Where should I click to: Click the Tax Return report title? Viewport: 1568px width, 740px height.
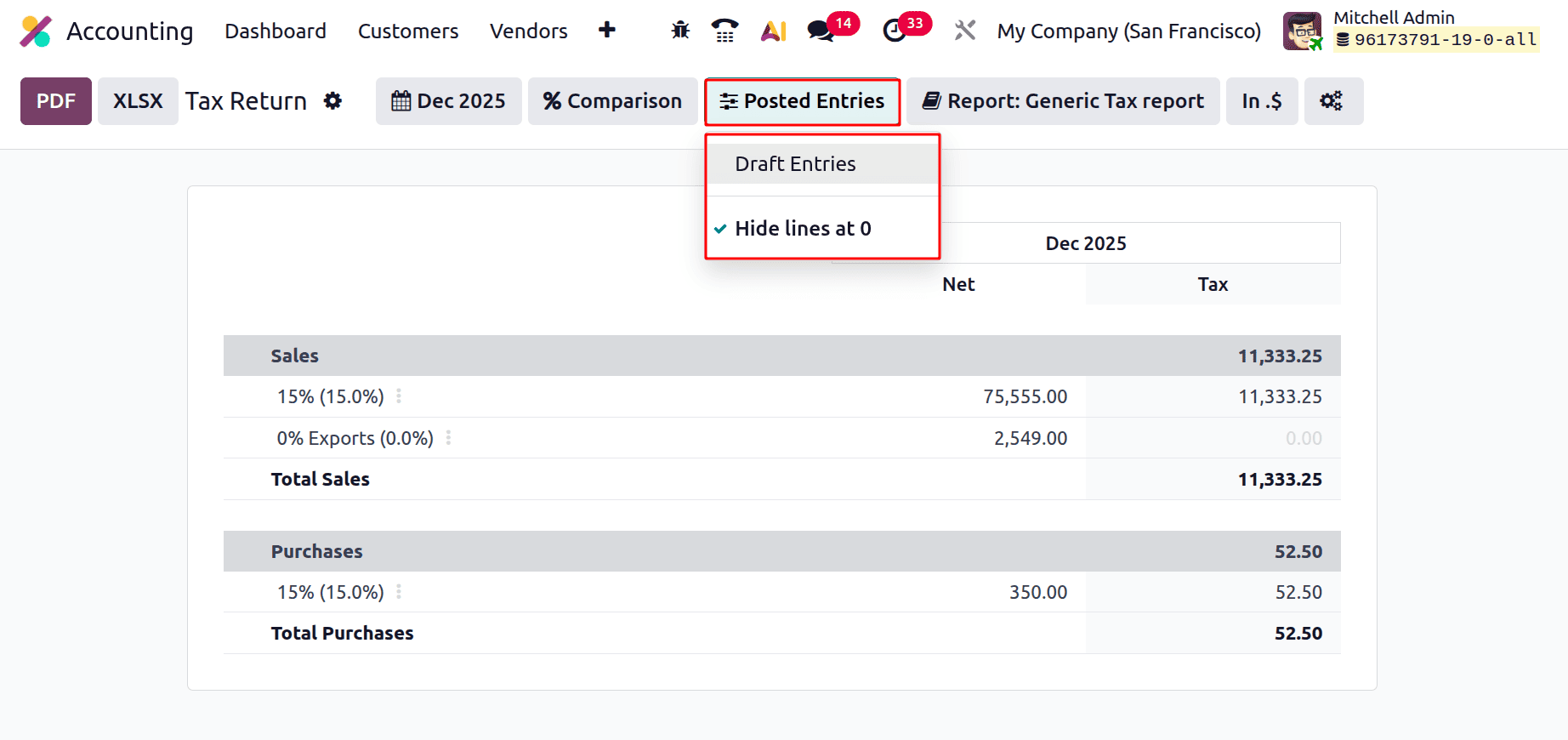[246, 101]
